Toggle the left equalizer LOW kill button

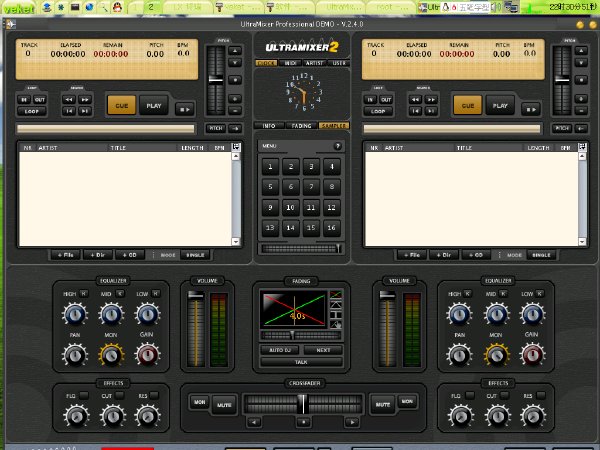pyautogui.click(x=156, y=293)
